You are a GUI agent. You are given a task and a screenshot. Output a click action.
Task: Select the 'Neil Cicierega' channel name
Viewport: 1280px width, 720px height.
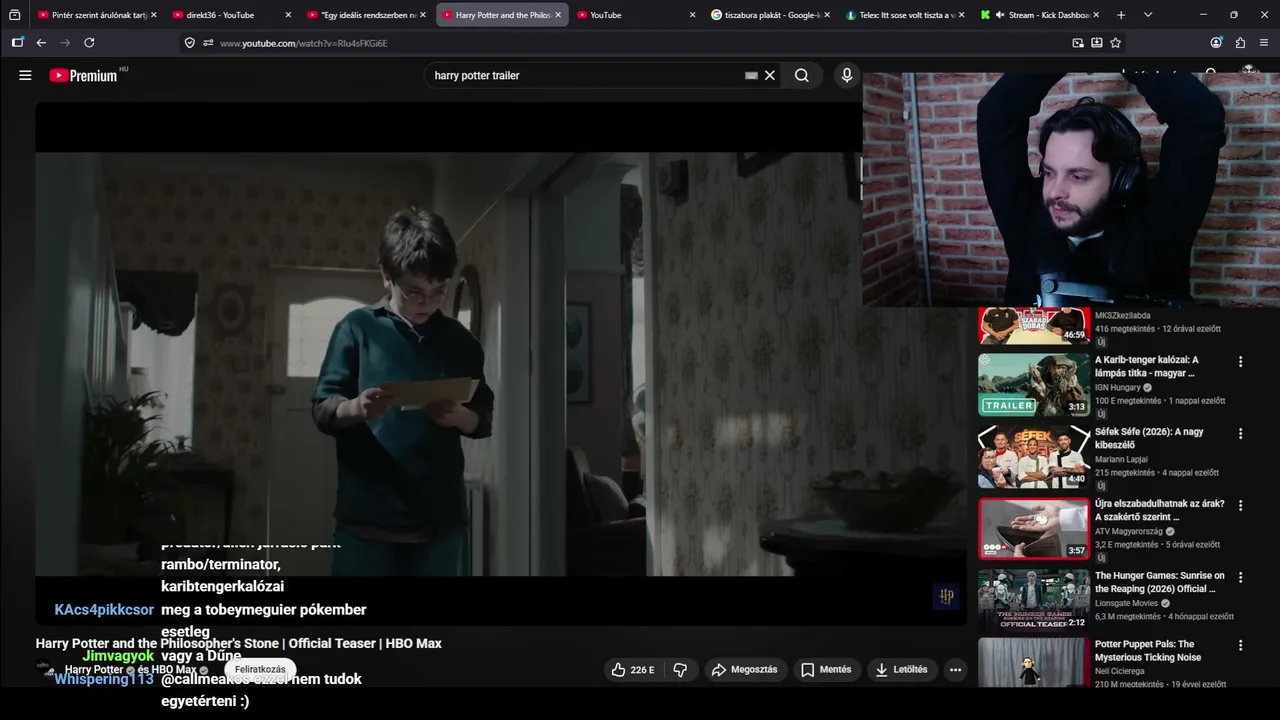[x=1122, y=671]
